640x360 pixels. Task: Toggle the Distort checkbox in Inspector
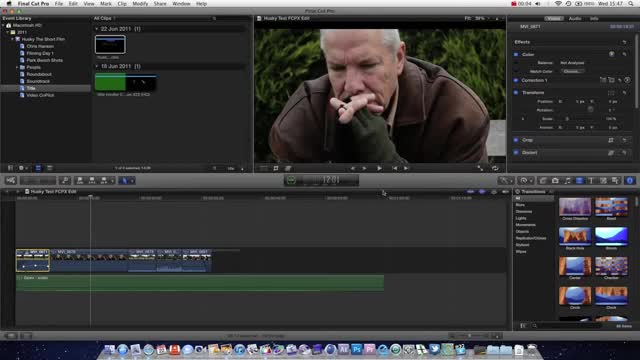516,153
